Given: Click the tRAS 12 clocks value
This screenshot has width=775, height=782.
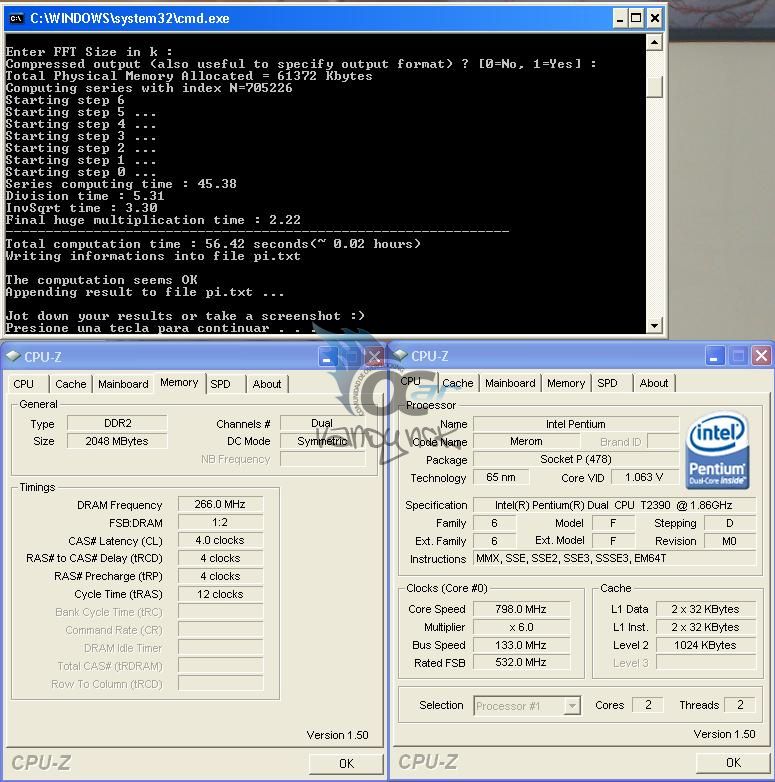Looking at the screenshot, I should [x=220, y=594].
